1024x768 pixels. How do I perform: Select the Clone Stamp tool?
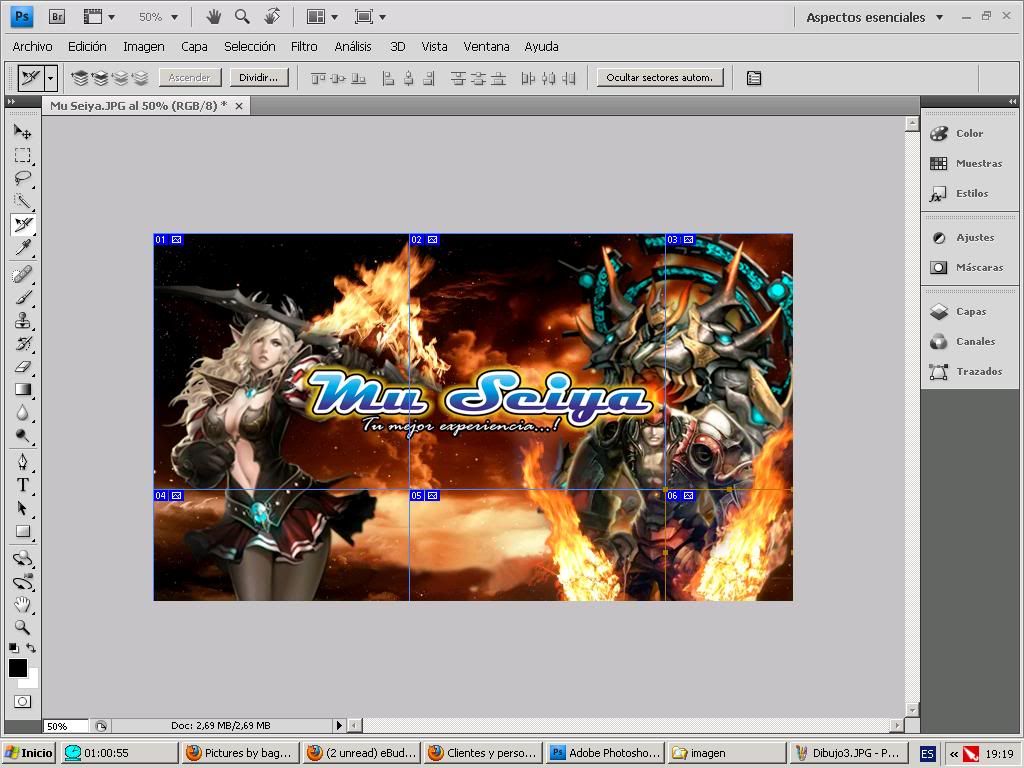pyautogui.click(x=22, y=320)
